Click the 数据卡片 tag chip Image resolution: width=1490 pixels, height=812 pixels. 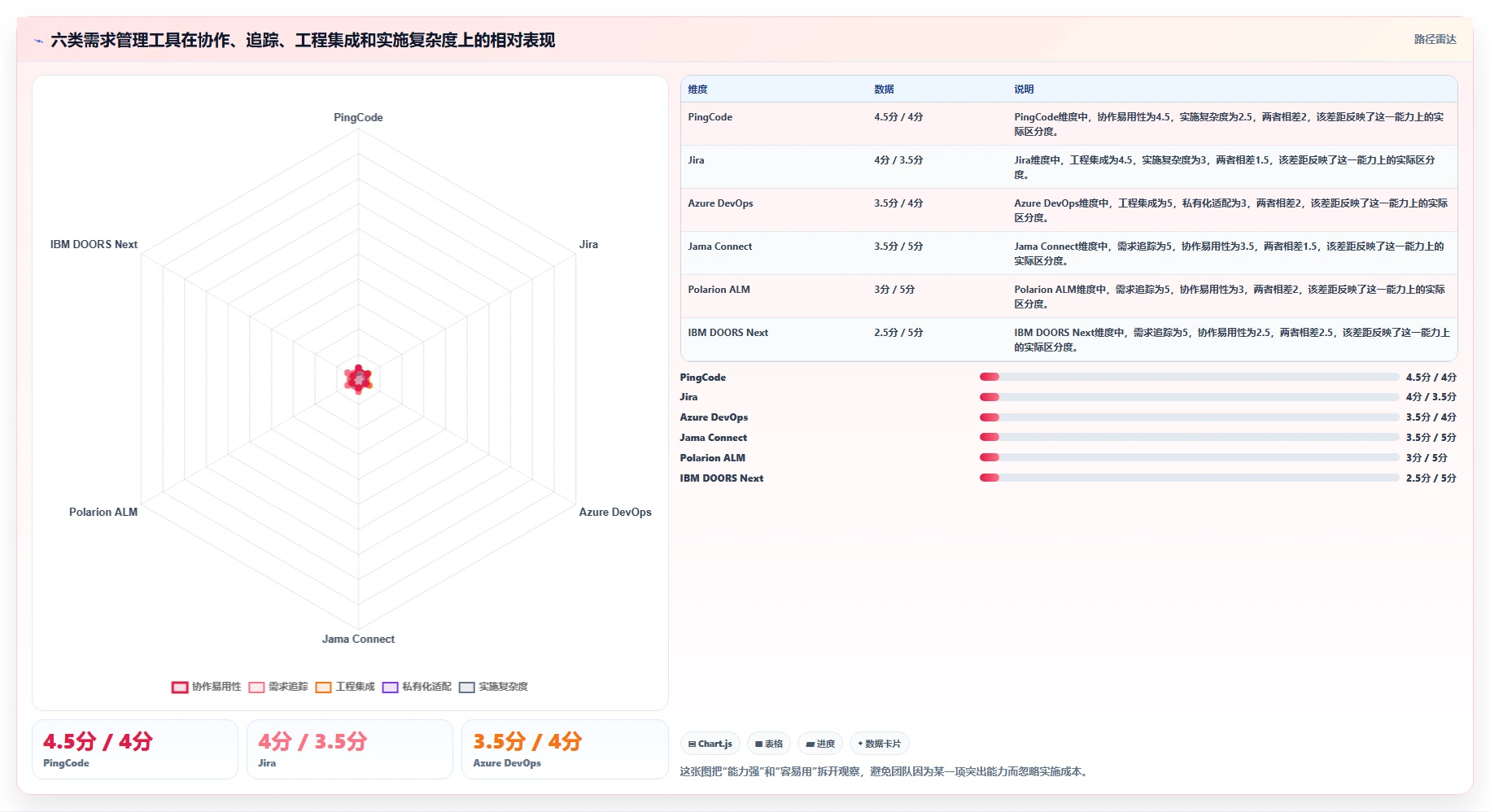tap(880, 744)
